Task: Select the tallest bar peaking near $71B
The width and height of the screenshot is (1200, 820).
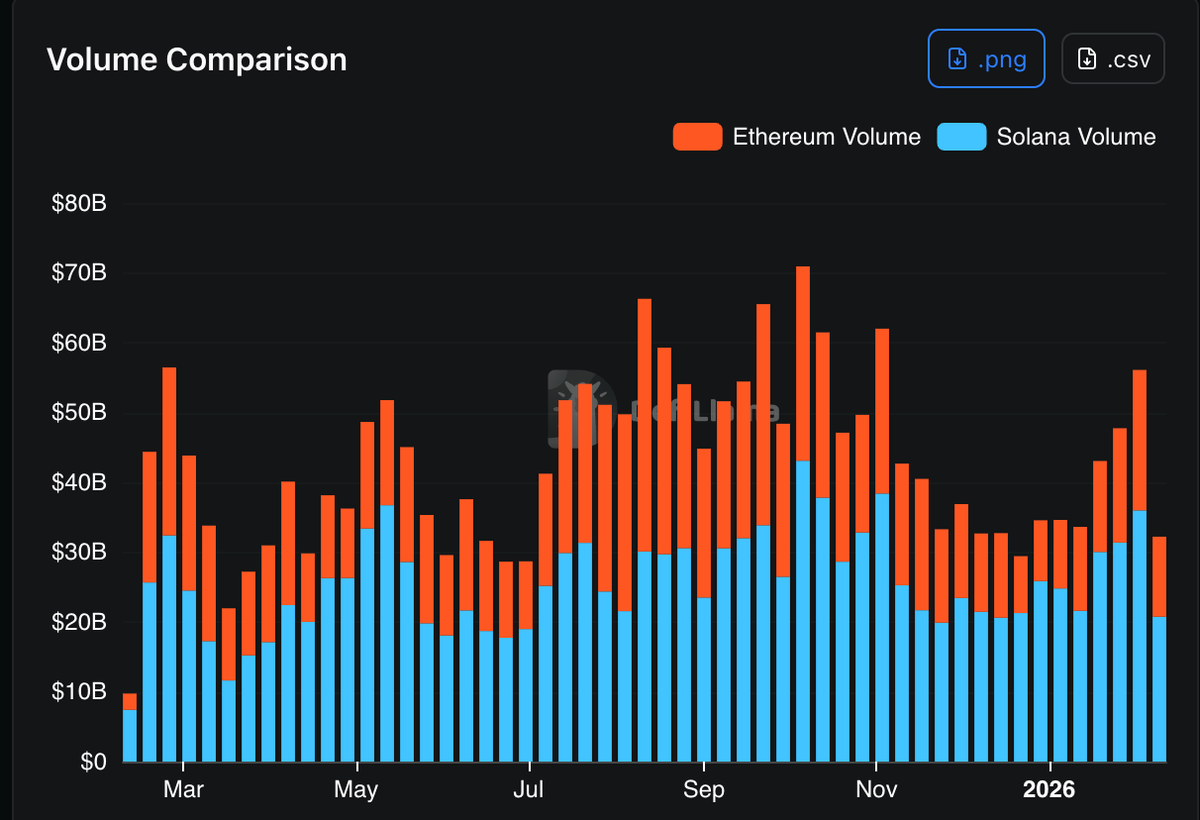Action: (x=803, y=514)
